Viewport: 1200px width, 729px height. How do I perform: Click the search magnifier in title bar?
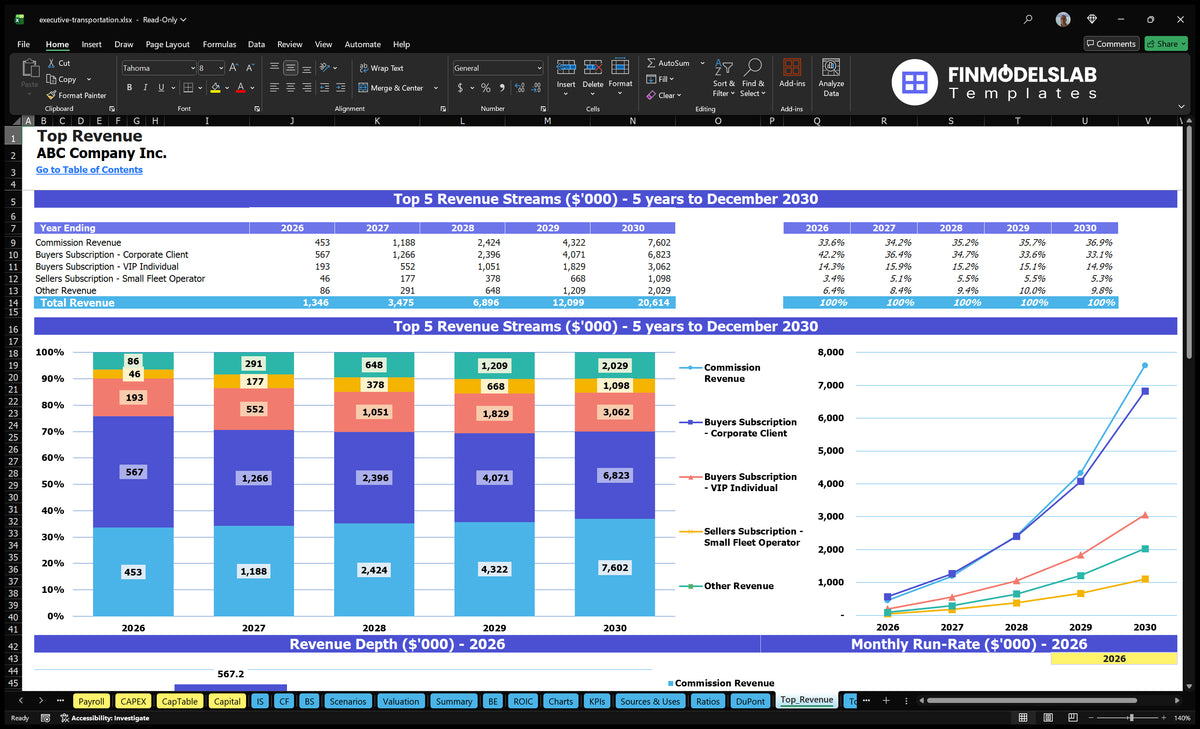click(1028, 19)
